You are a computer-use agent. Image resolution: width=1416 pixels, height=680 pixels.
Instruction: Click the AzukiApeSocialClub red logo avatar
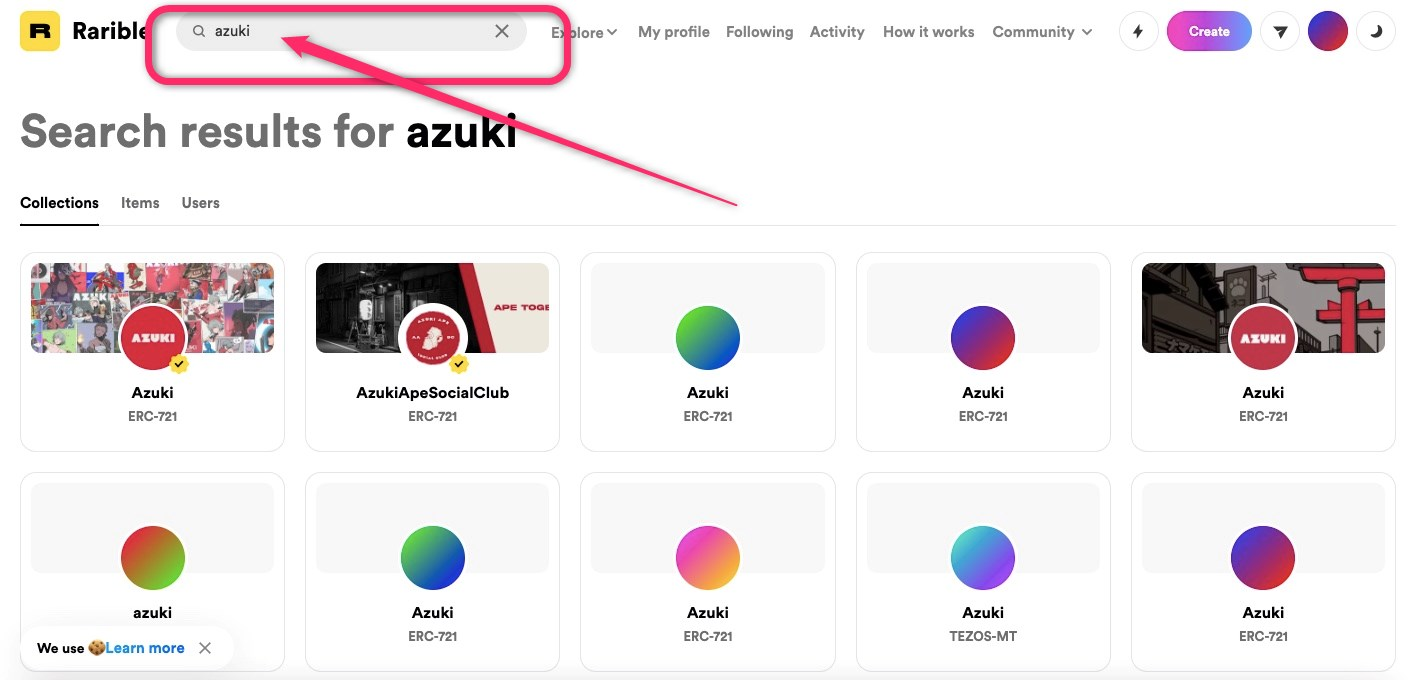click(432, 338)
